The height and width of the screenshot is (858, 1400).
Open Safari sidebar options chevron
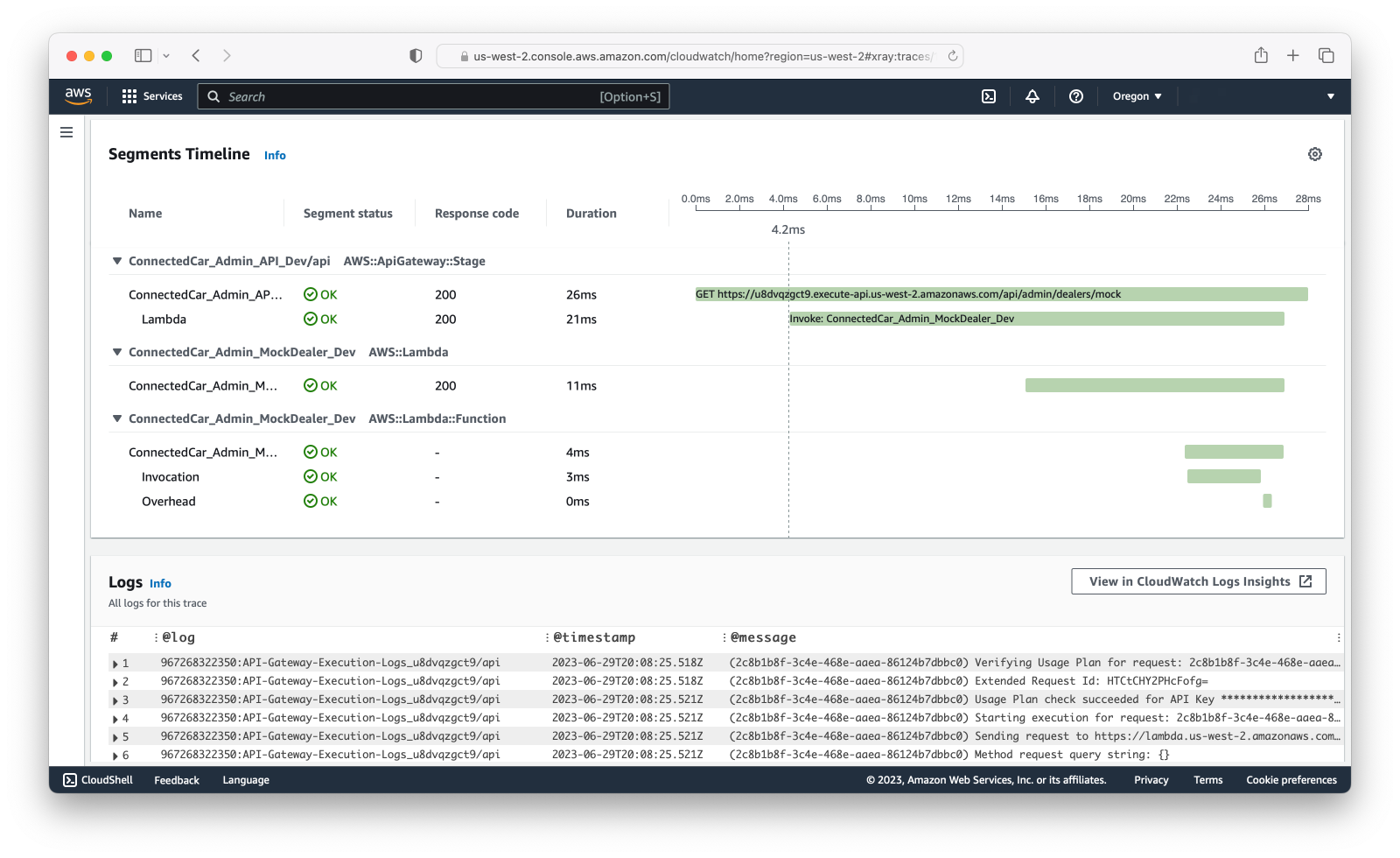point(166,56)
